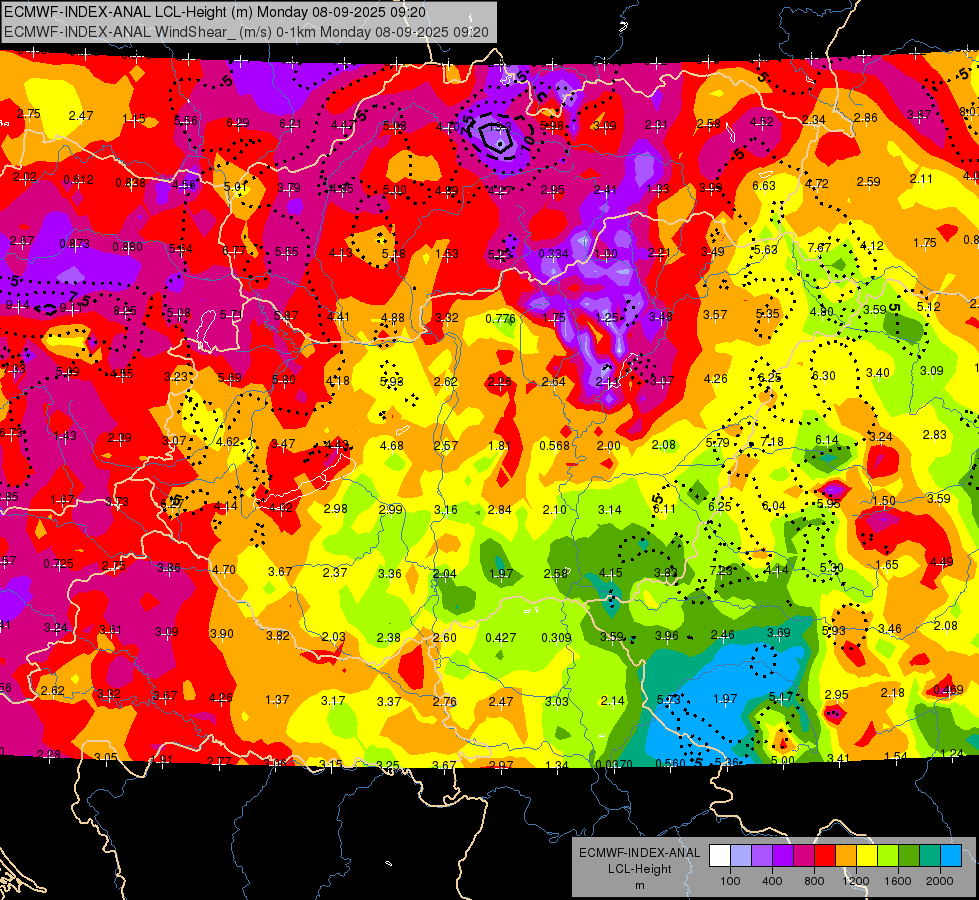Click the dark green legend swatch
The width and height of the screenshot is (979, 900).
(x=909, y=856)
